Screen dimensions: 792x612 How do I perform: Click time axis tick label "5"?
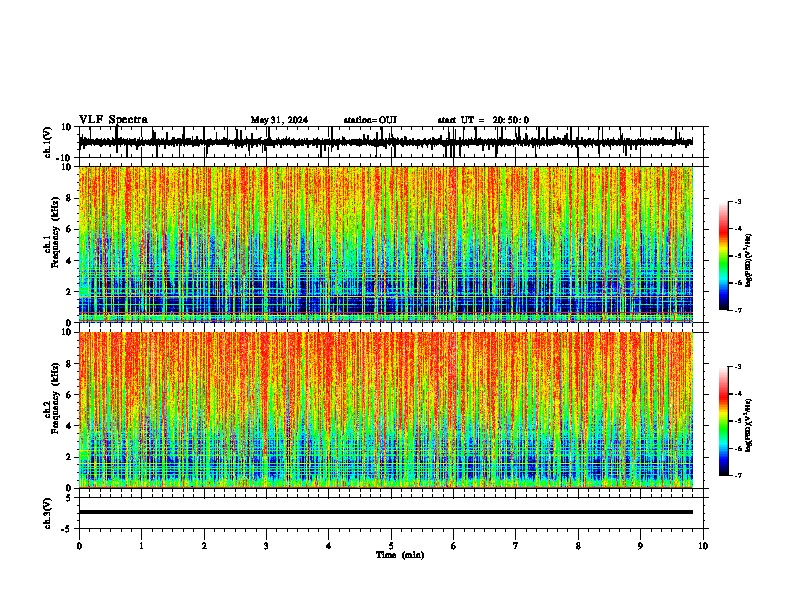[x=391, y=546]
